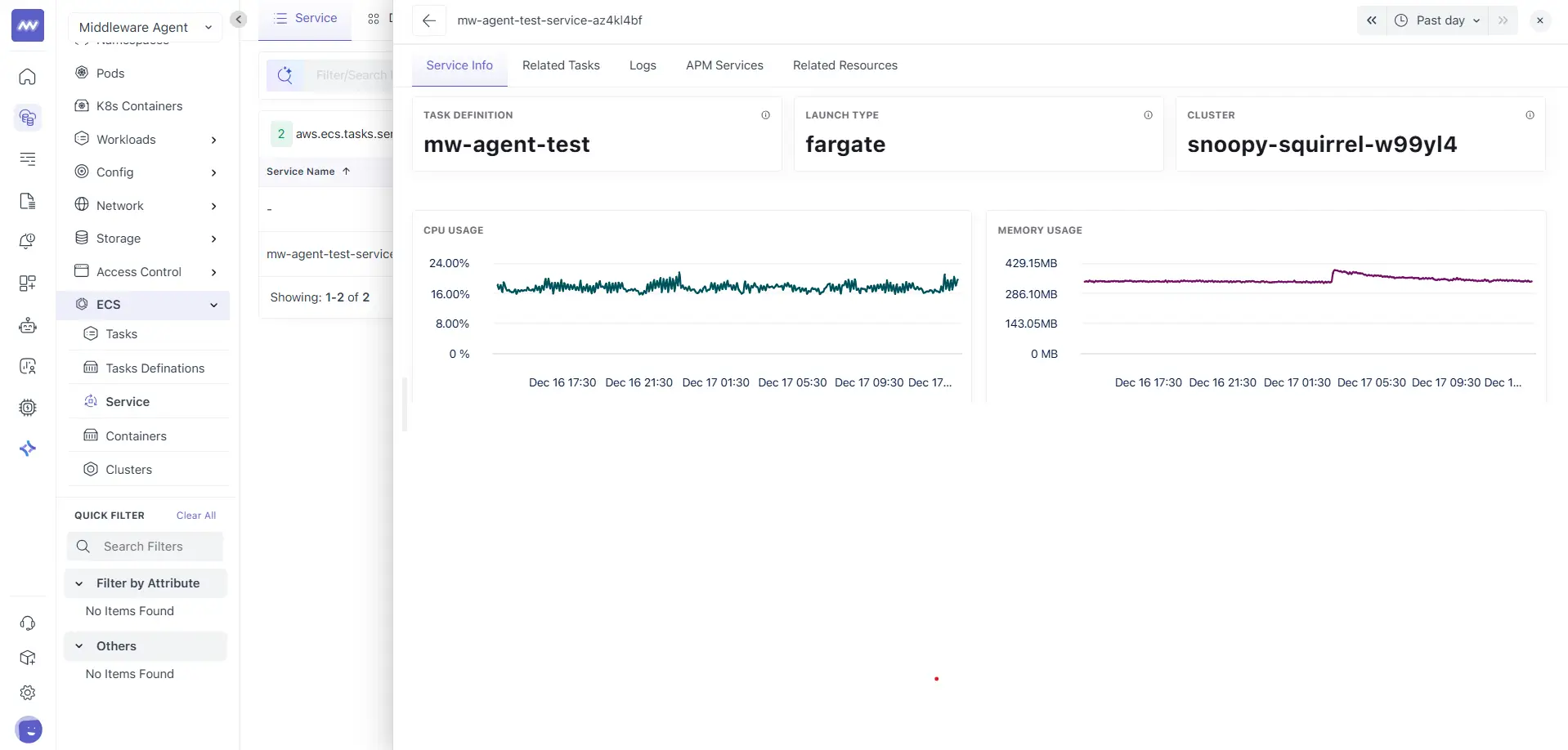Open settings gear icon in left rail
This screenshot has height=750, width=1568.
coord(28,693)
